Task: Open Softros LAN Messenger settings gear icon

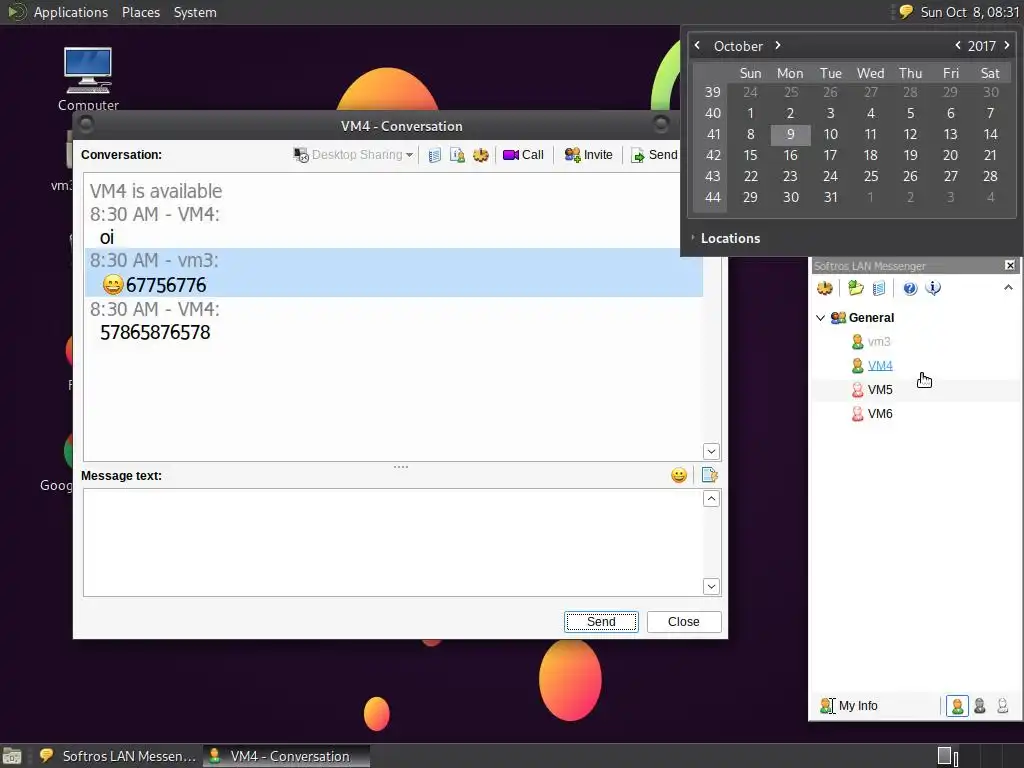Action: point(825,288)
